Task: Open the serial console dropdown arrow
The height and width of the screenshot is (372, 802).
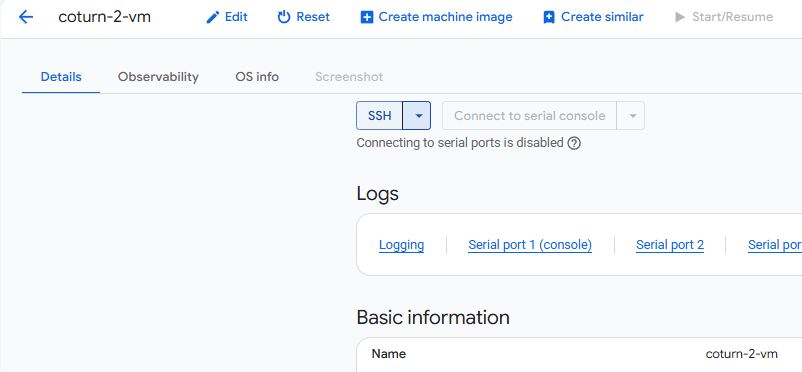Action: [x=631, y=116]
